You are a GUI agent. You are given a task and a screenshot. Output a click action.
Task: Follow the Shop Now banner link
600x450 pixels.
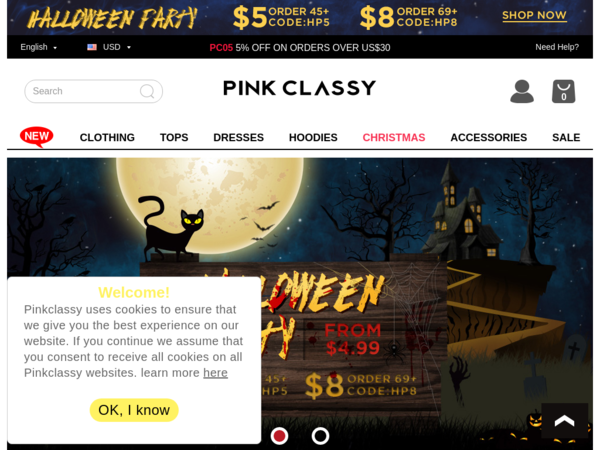tap(534, 15)
